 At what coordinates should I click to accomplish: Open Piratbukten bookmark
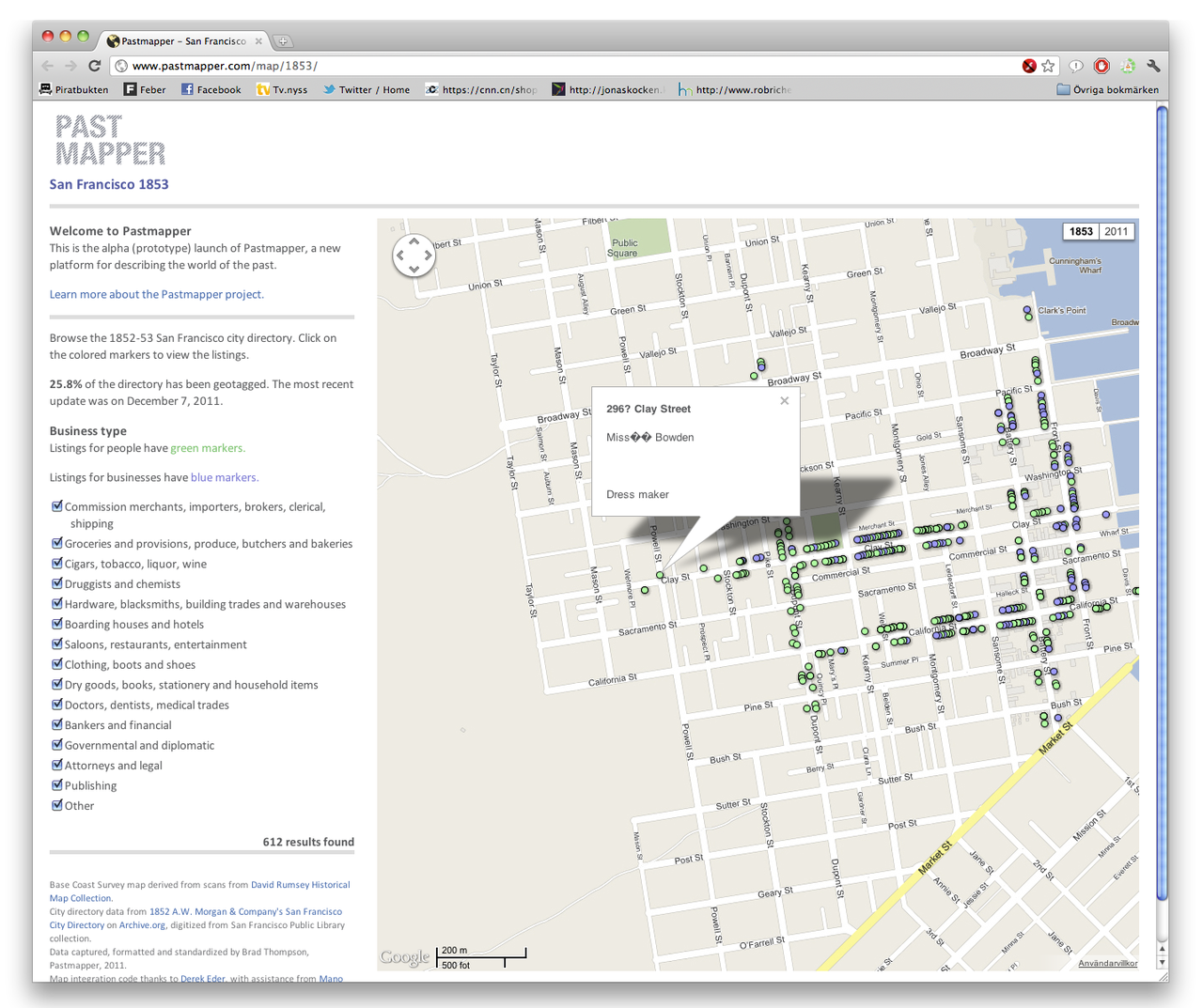73,90
